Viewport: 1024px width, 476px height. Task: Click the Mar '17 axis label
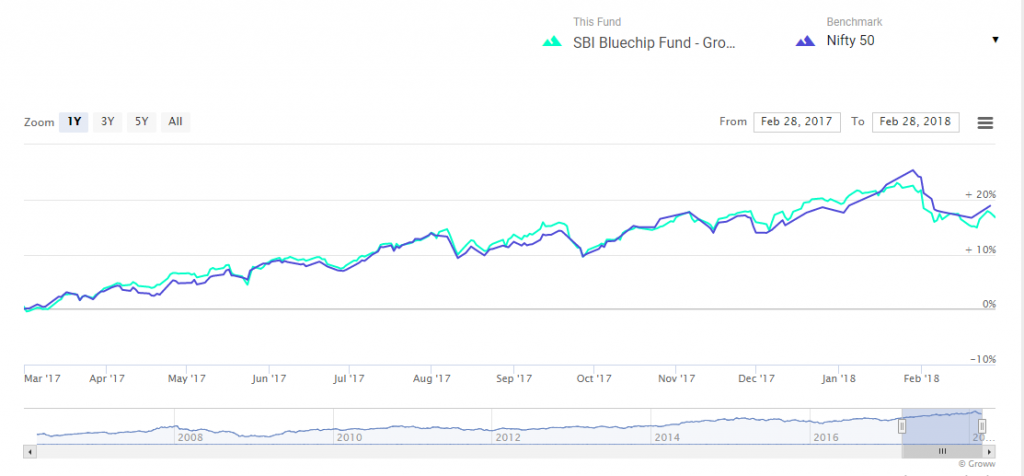pos(42,378)
